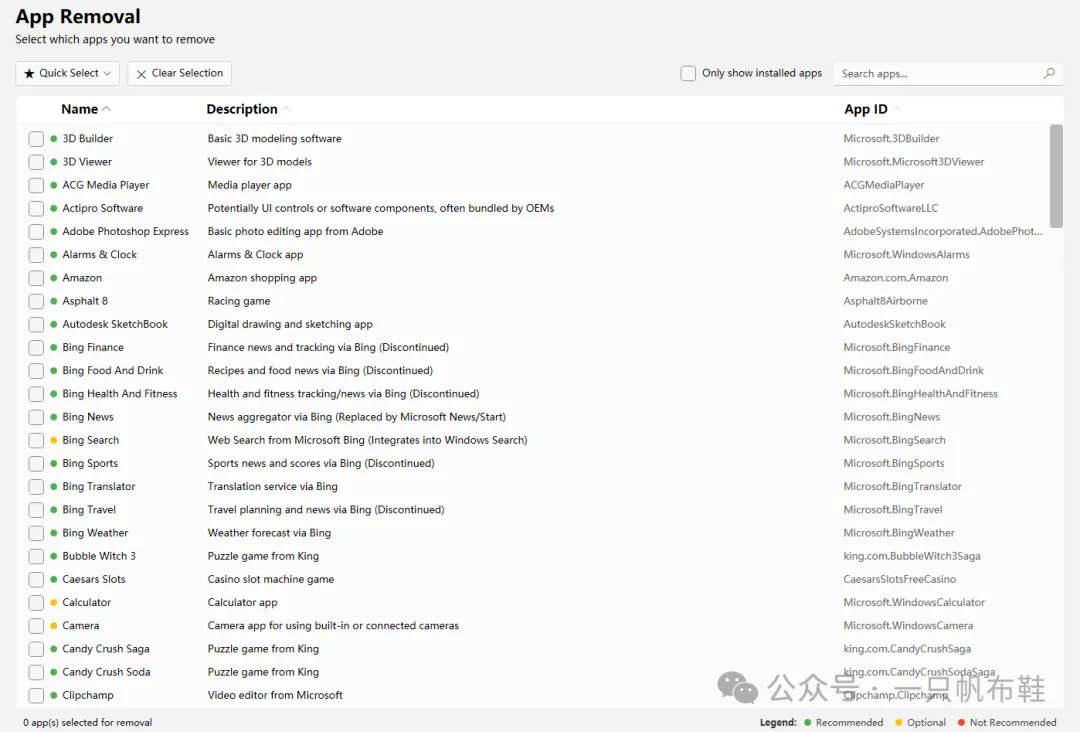This screenshot has width=1080, height=732.
Task: Tick the Bing Search checkbox
Action: point(37,440)
